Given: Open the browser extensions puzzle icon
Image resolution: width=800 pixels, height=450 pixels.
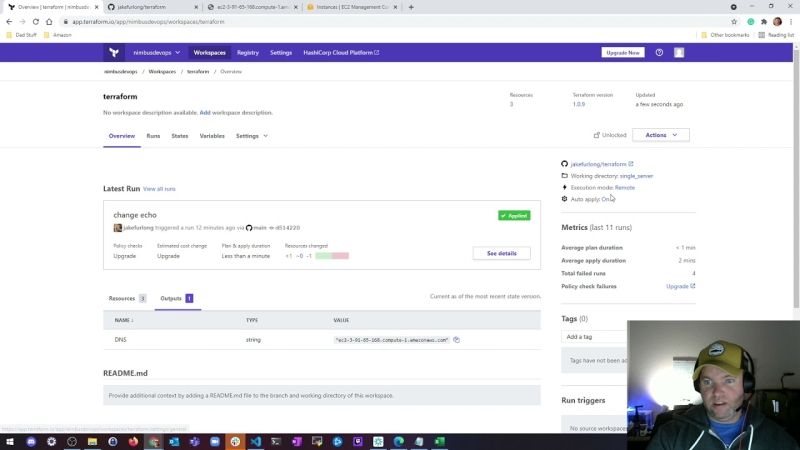Looking at the screenshot, I should [x=764, y=22].
